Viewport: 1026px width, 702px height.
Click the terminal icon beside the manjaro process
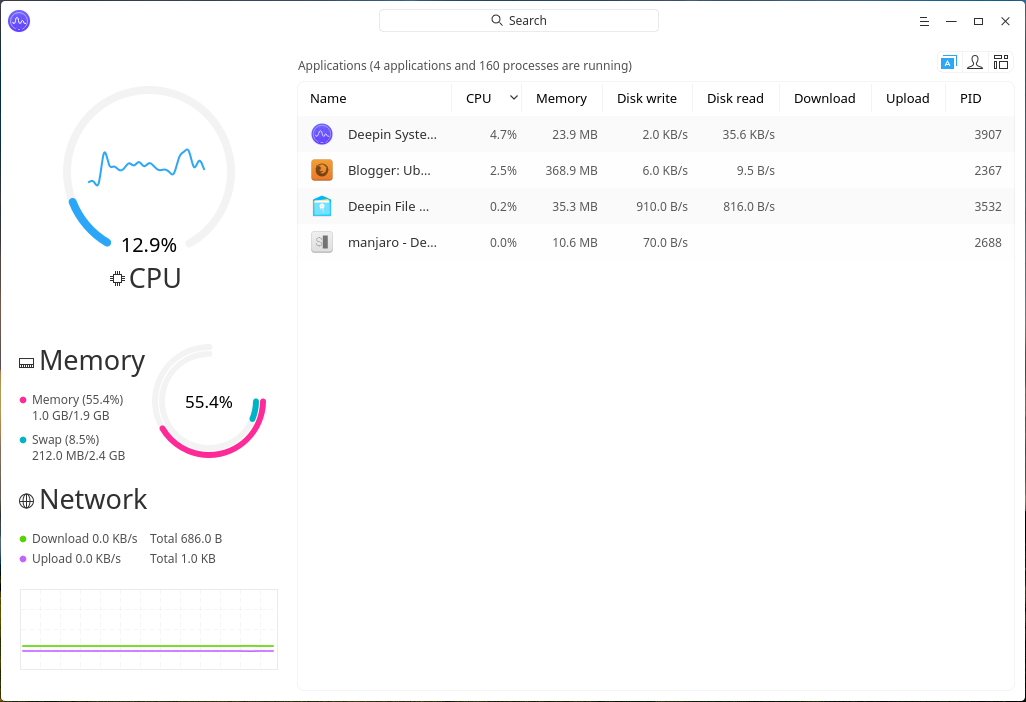pyautogui.click(x=322, y=242)
